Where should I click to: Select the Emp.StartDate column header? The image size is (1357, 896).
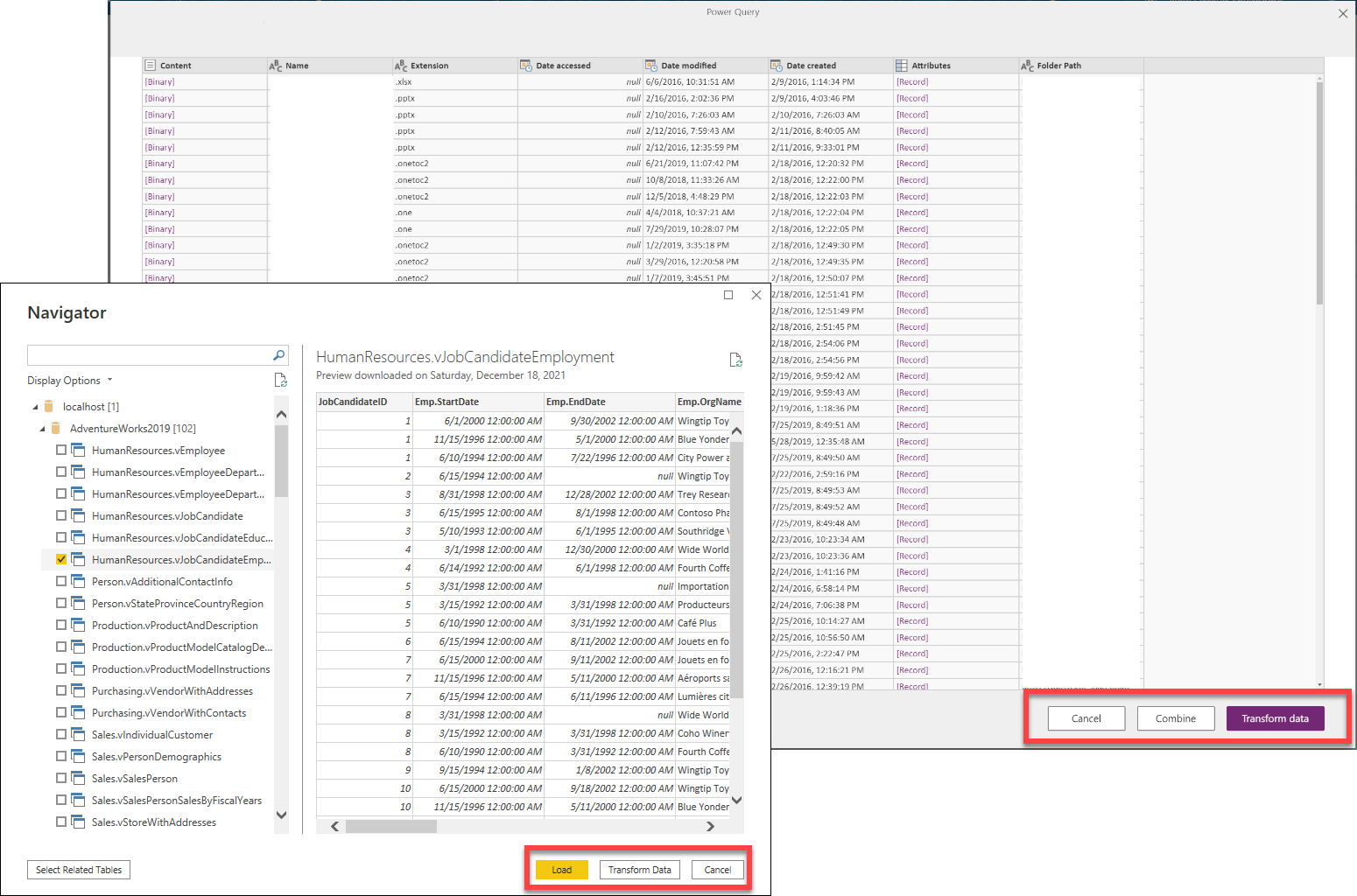[478, 402]
